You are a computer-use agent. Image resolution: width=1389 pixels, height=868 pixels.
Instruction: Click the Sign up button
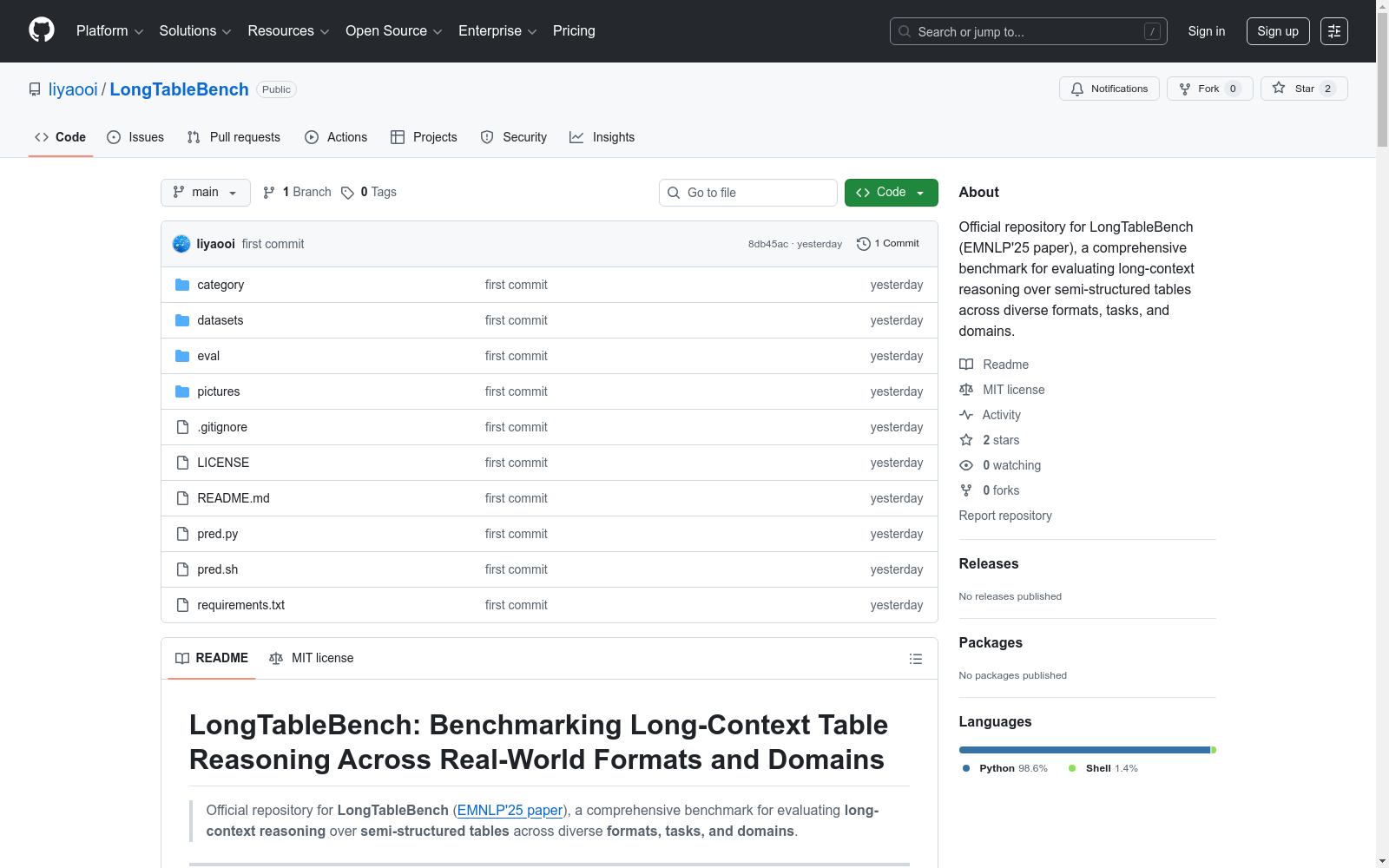(x=1278, y=31)
